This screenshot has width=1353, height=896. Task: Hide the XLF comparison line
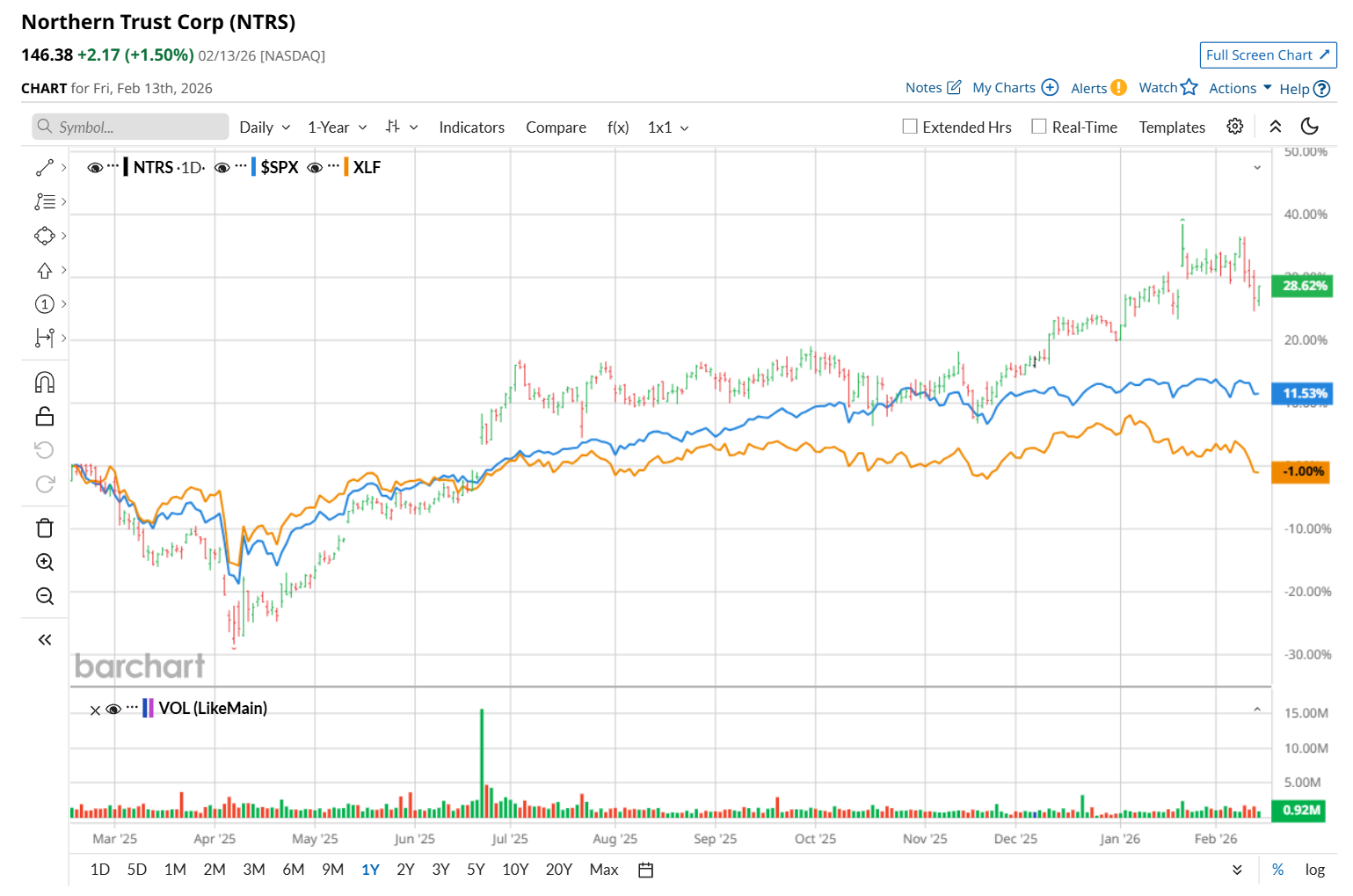tap(315, 167)
